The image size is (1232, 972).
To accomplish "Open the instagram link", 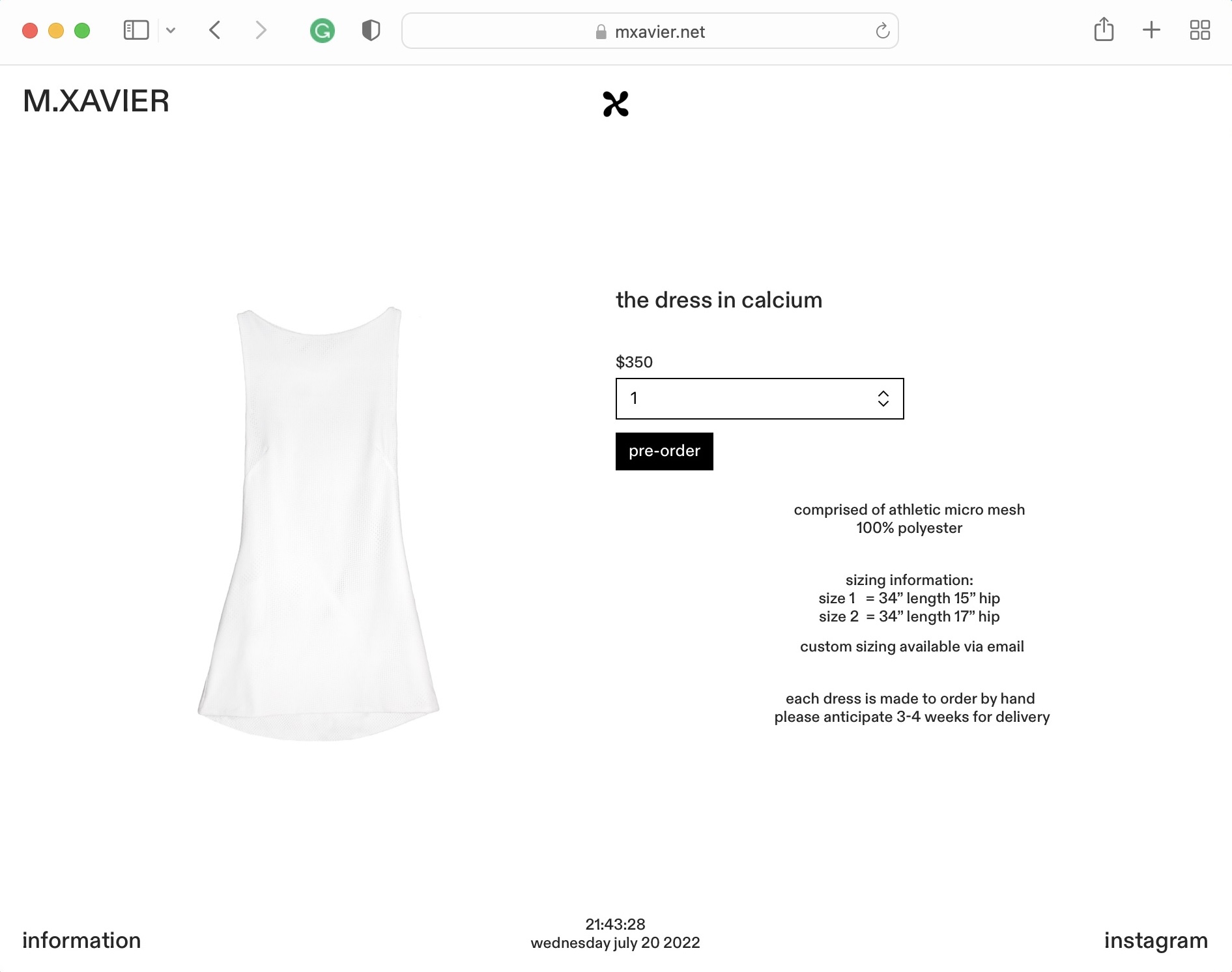I will [1156, 941].
